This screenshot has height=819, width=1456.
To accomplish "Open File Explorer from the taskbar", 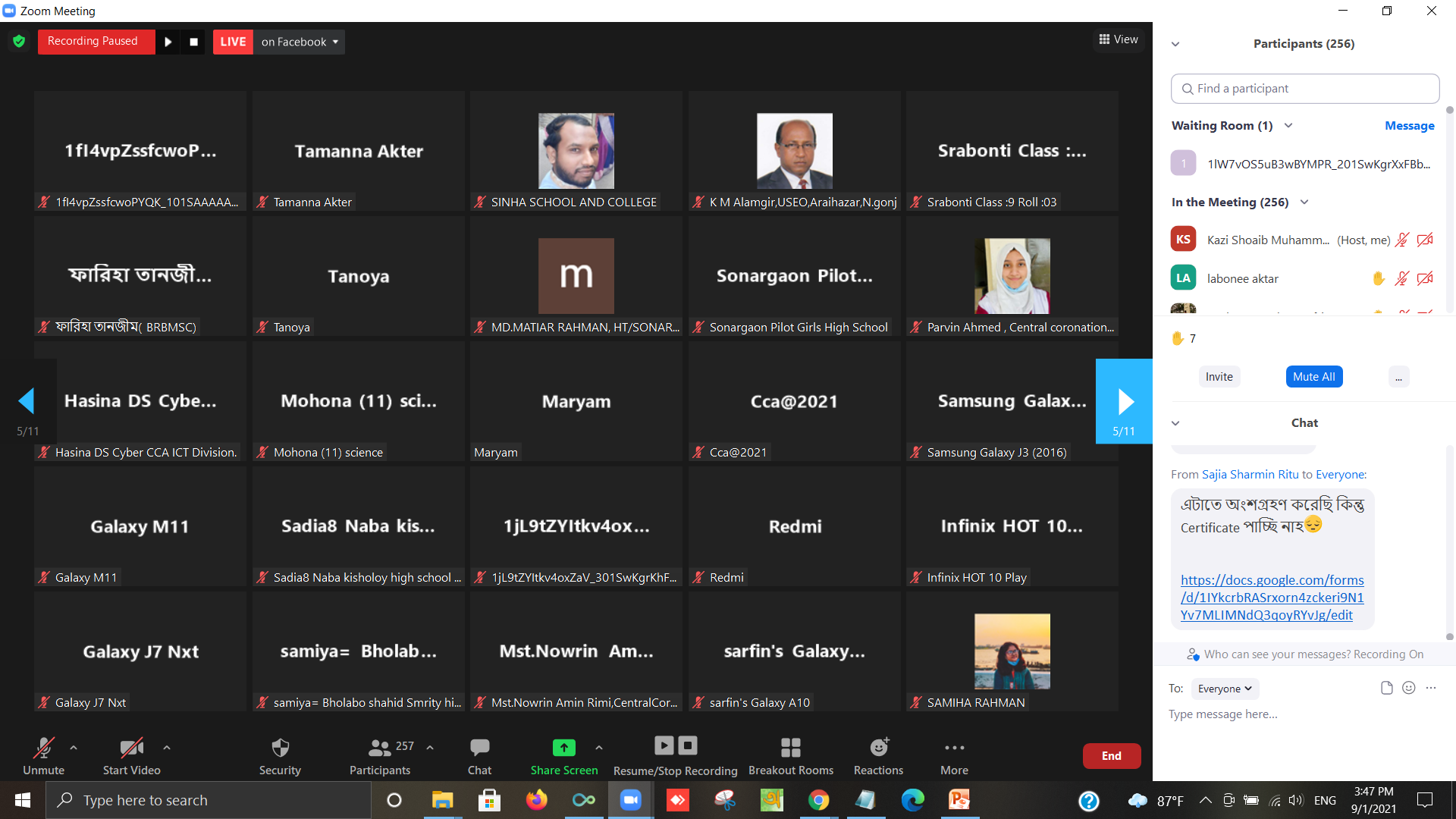I will pyautogui.click(x=442, y=800).
